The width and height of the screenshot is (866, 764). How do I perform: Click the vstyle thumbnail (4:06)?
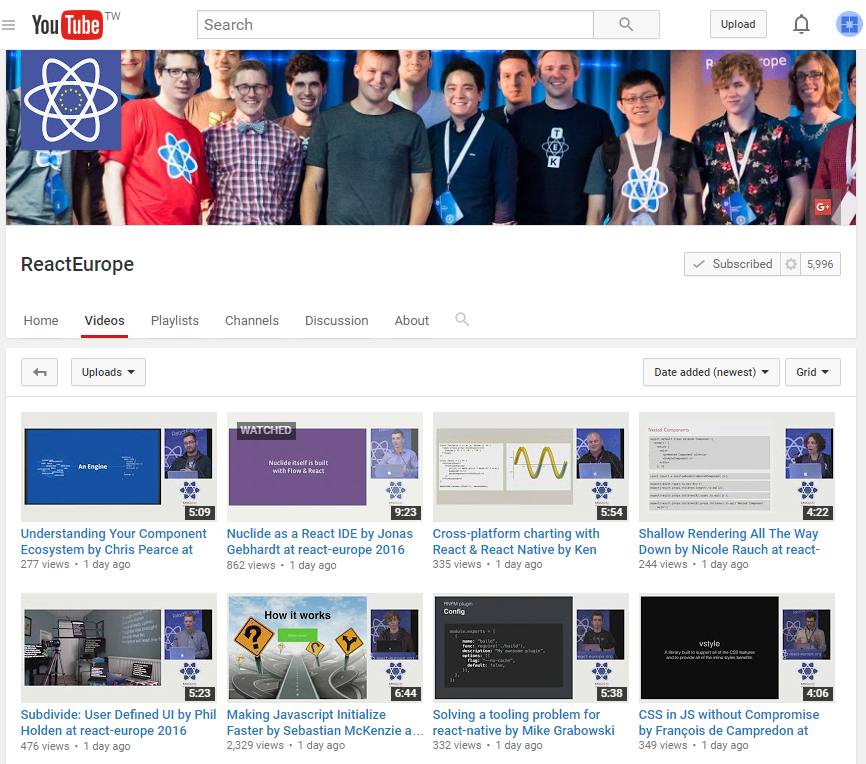click(737, 648)
